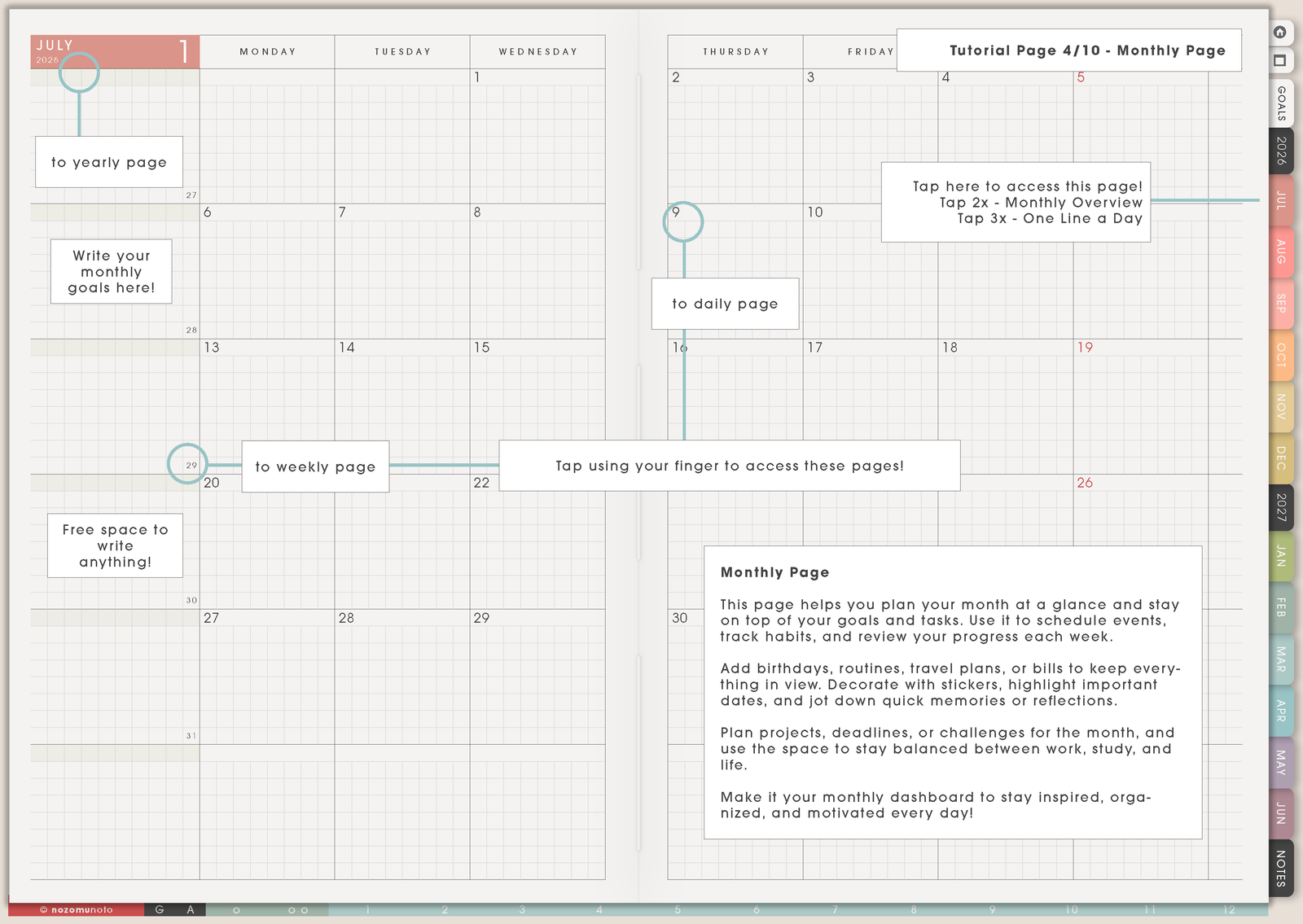The width and height of the screenshot is (1303, 924).
Task: Jump to month 4 in bottom bar
Action: pyautogui.click(x=600, y=910)
